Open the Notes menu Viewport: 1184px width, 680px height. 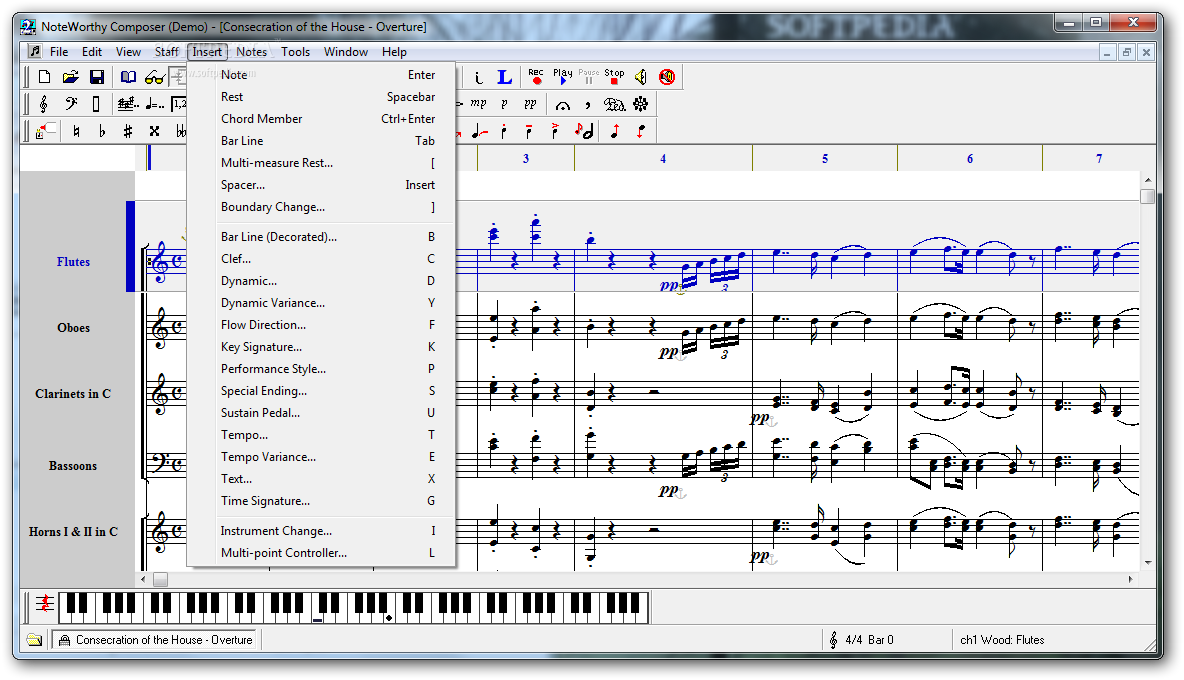(x=251, y=51)
